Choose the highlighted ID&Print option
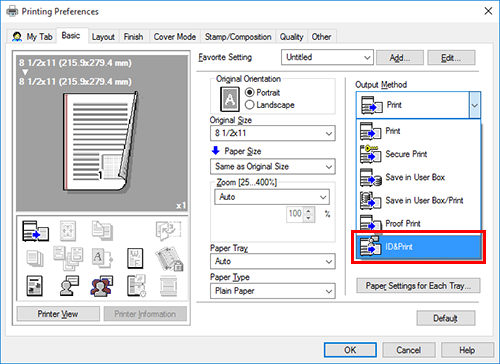 point(419,247)
